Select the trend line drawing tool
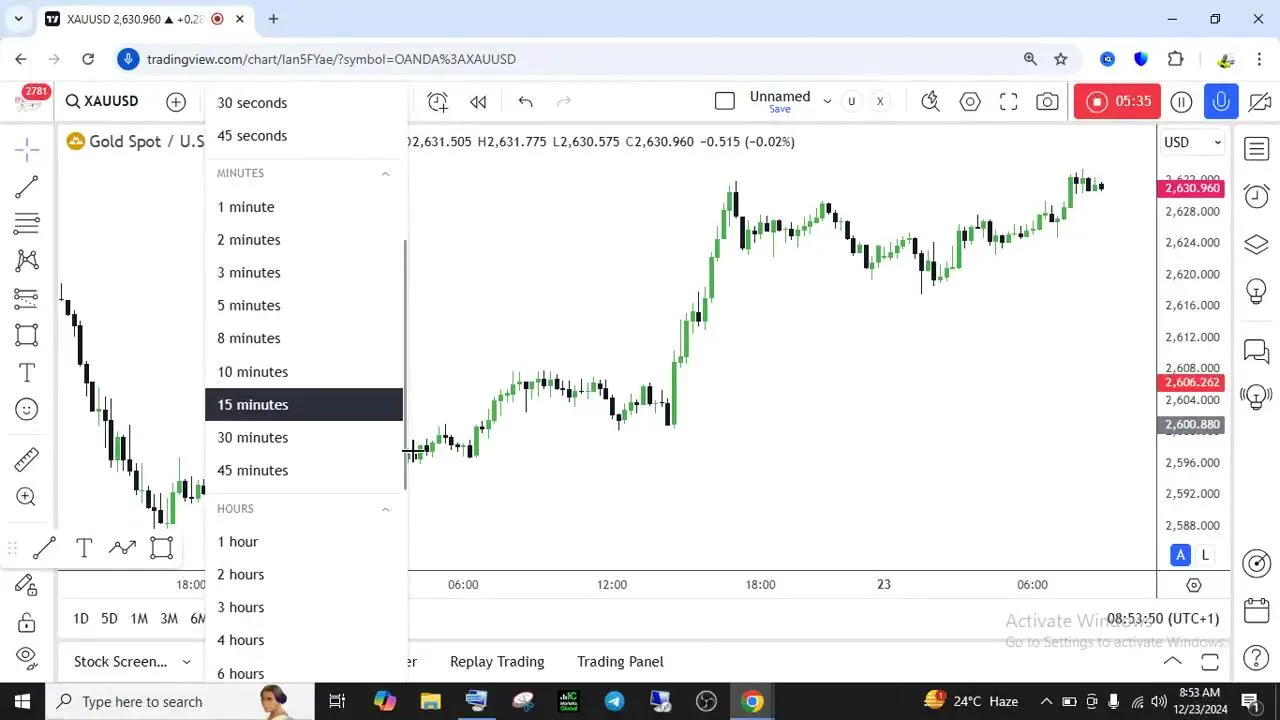Viewport: 1280px width, 720px height. [x=27, y=186]
